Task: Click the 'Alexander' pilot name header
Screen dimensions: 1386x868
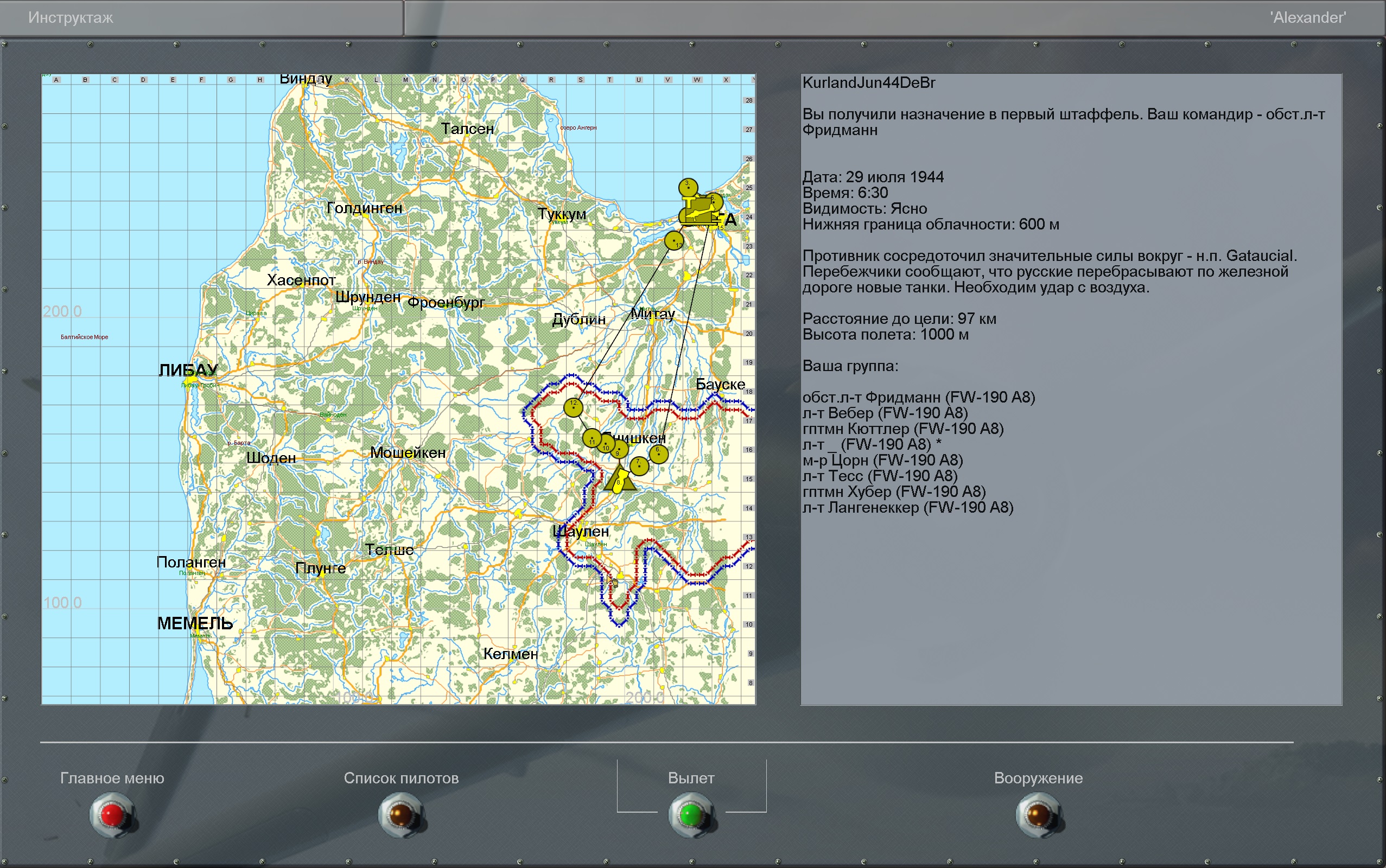Action: pyautogui.click(x=1308, y=18)
